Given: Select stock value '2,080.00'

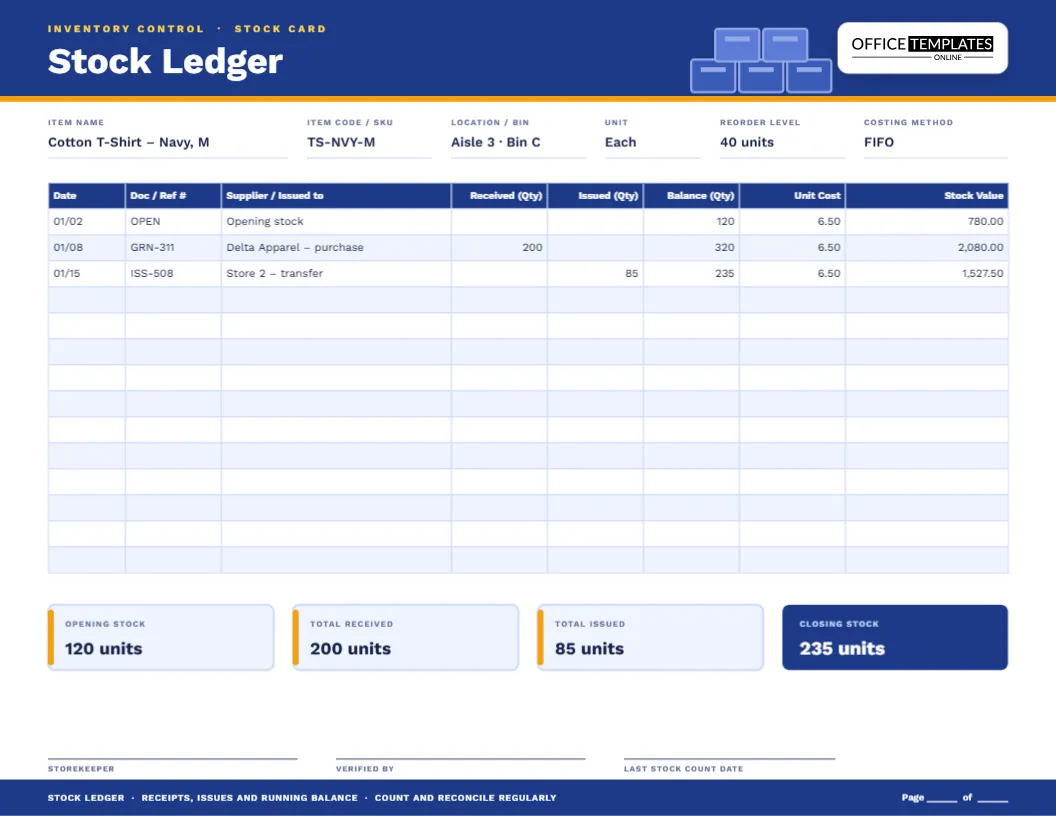Looking at the screenshot, I should click(927, 247).
